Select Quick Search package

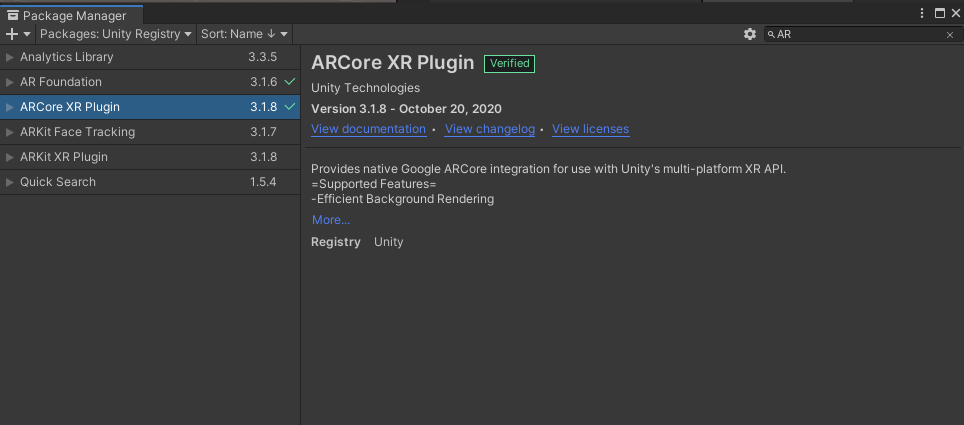[150, 182]
